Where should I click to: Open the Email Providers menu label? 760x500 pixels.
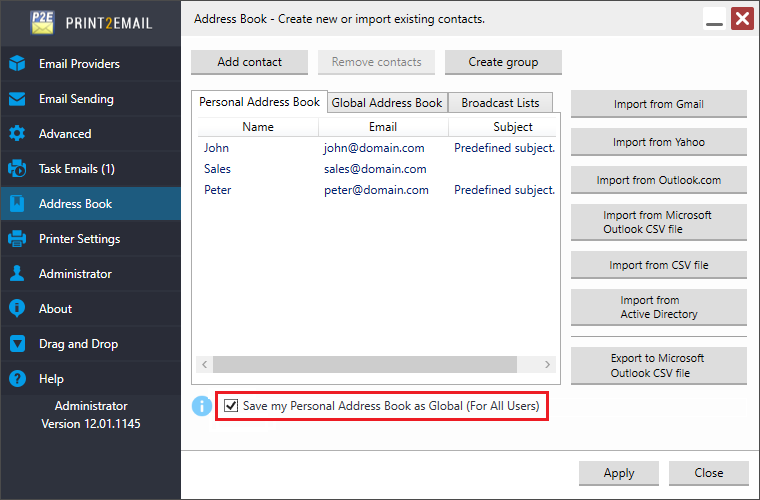coord(79,63)
